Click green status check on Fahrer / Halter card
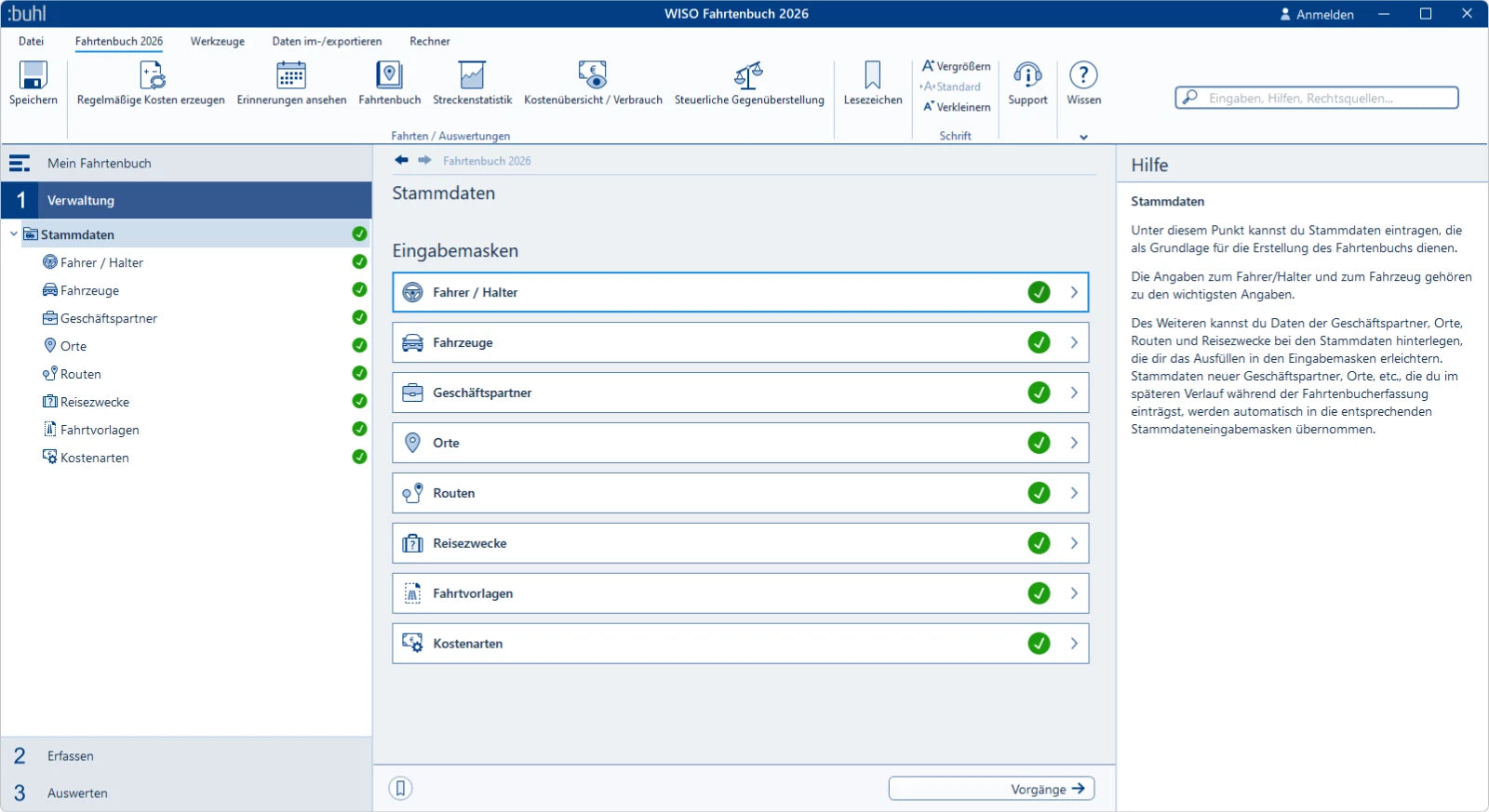 click(x=1040, y=292)
